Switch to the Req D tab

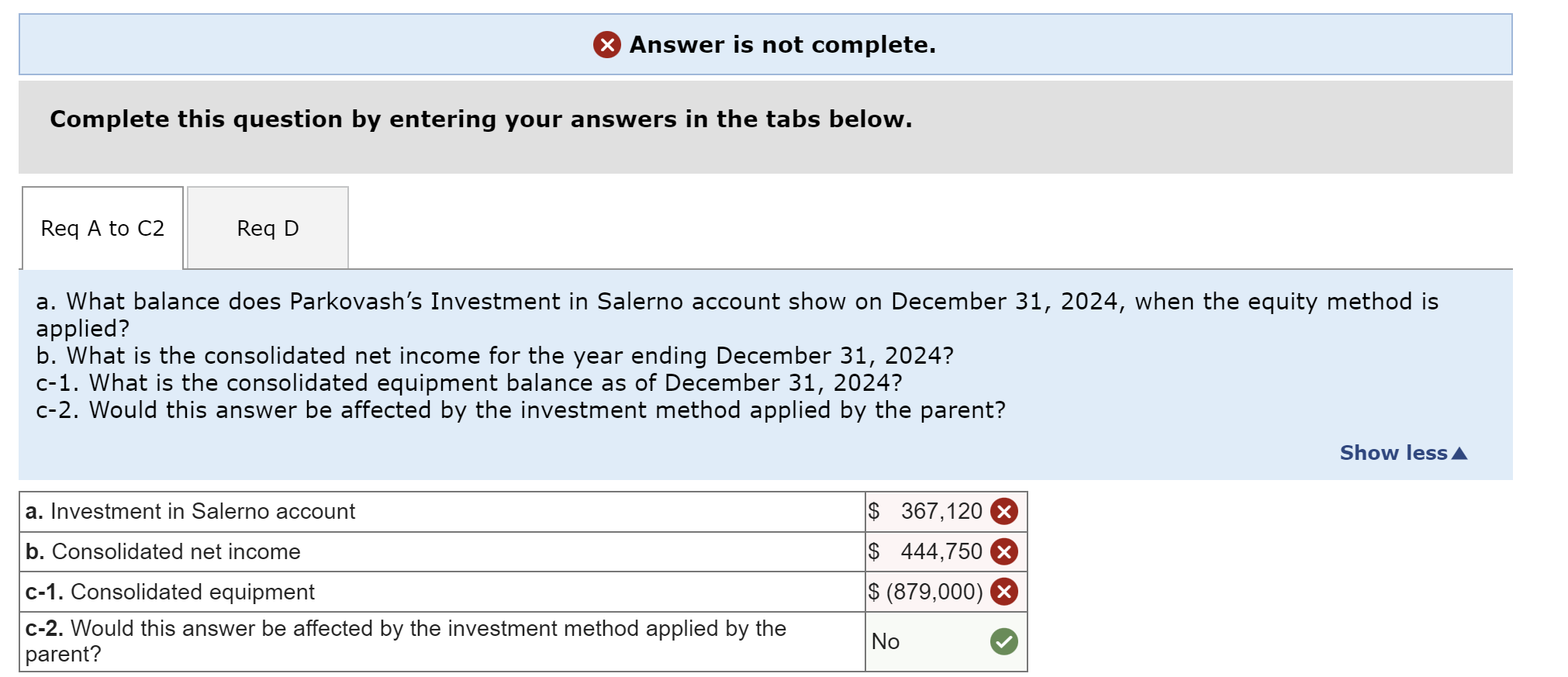point(268,228)
